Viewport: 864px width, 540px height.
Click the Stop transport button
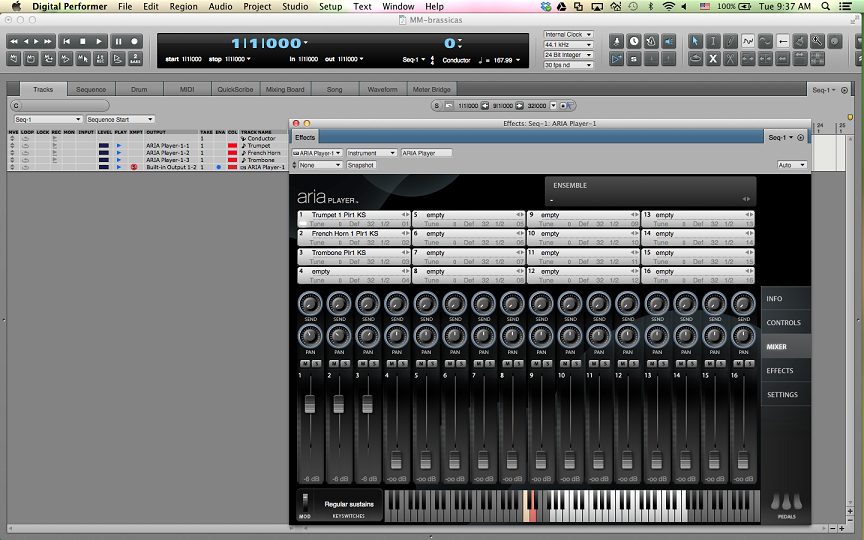click(83, 41)
